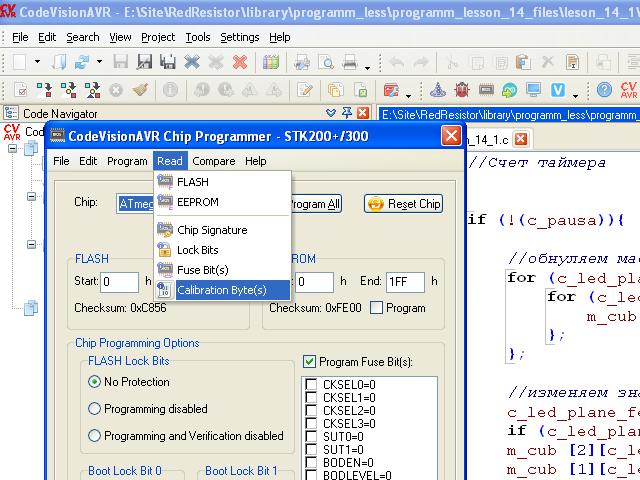Check the BODEN=0 fuse bit
The height and width of the screenshot is (480, 640).
311,463
